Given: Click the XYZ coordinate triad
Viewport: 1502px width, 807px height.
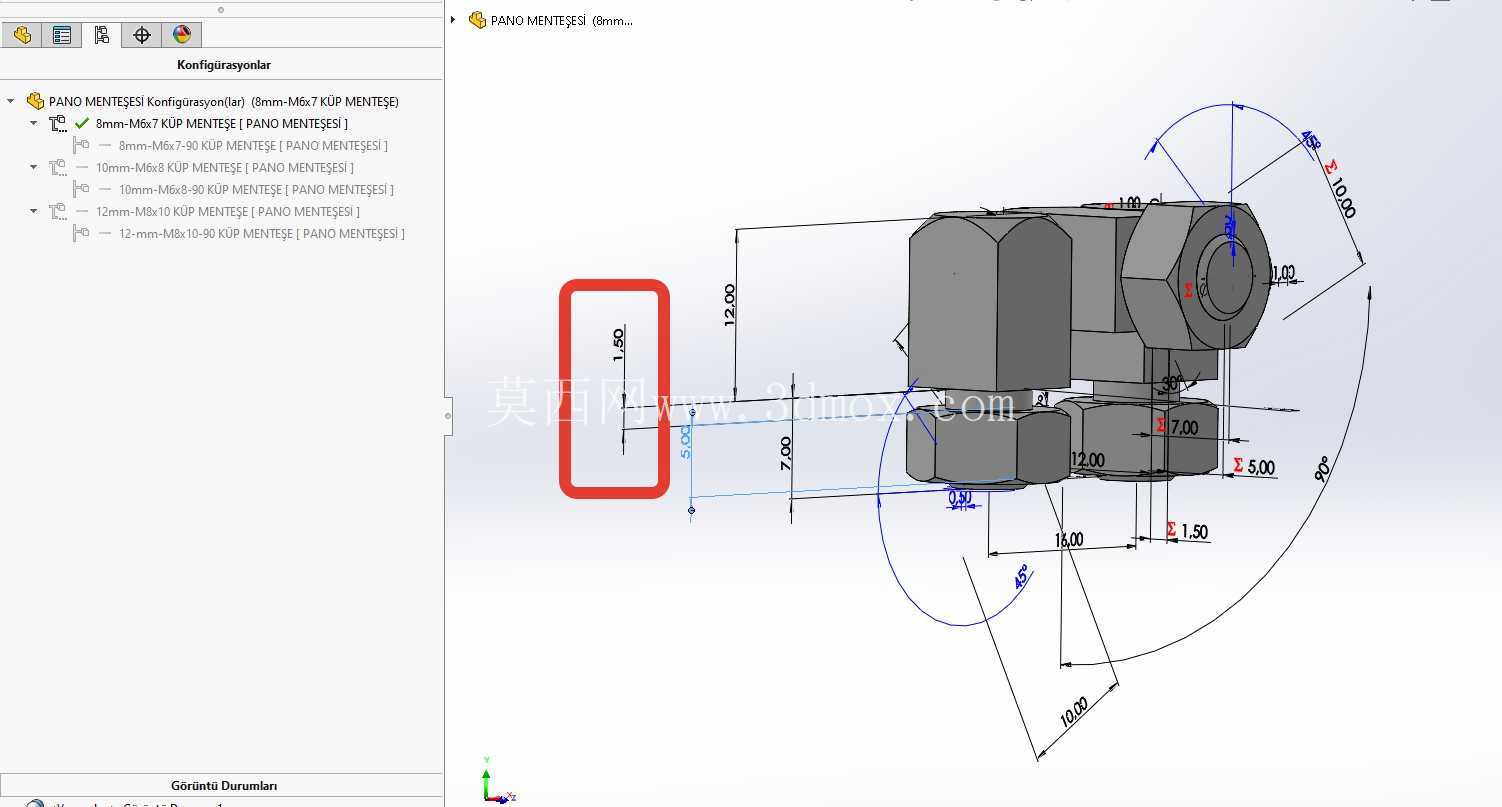Looking at the screenshot, I should click(x=496, y=783).
